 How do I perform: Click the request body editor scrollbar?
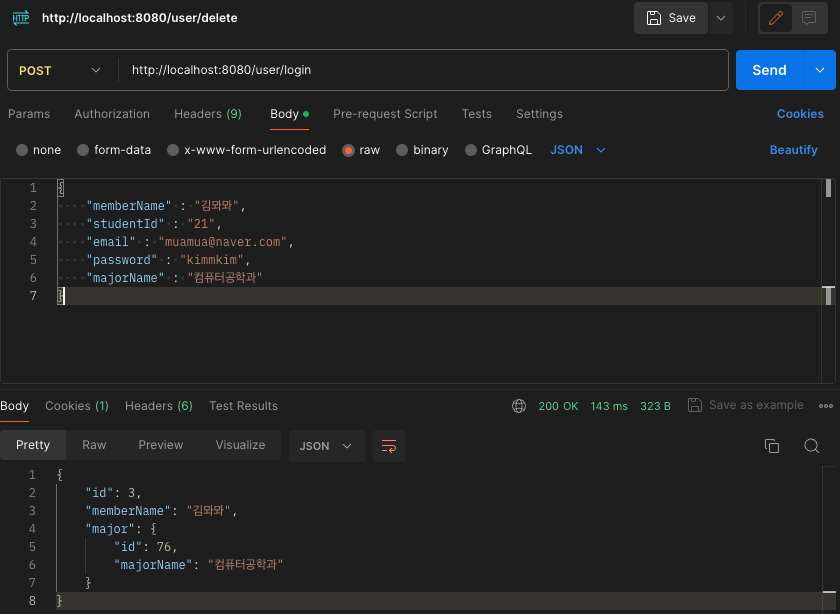coord(828,281)
